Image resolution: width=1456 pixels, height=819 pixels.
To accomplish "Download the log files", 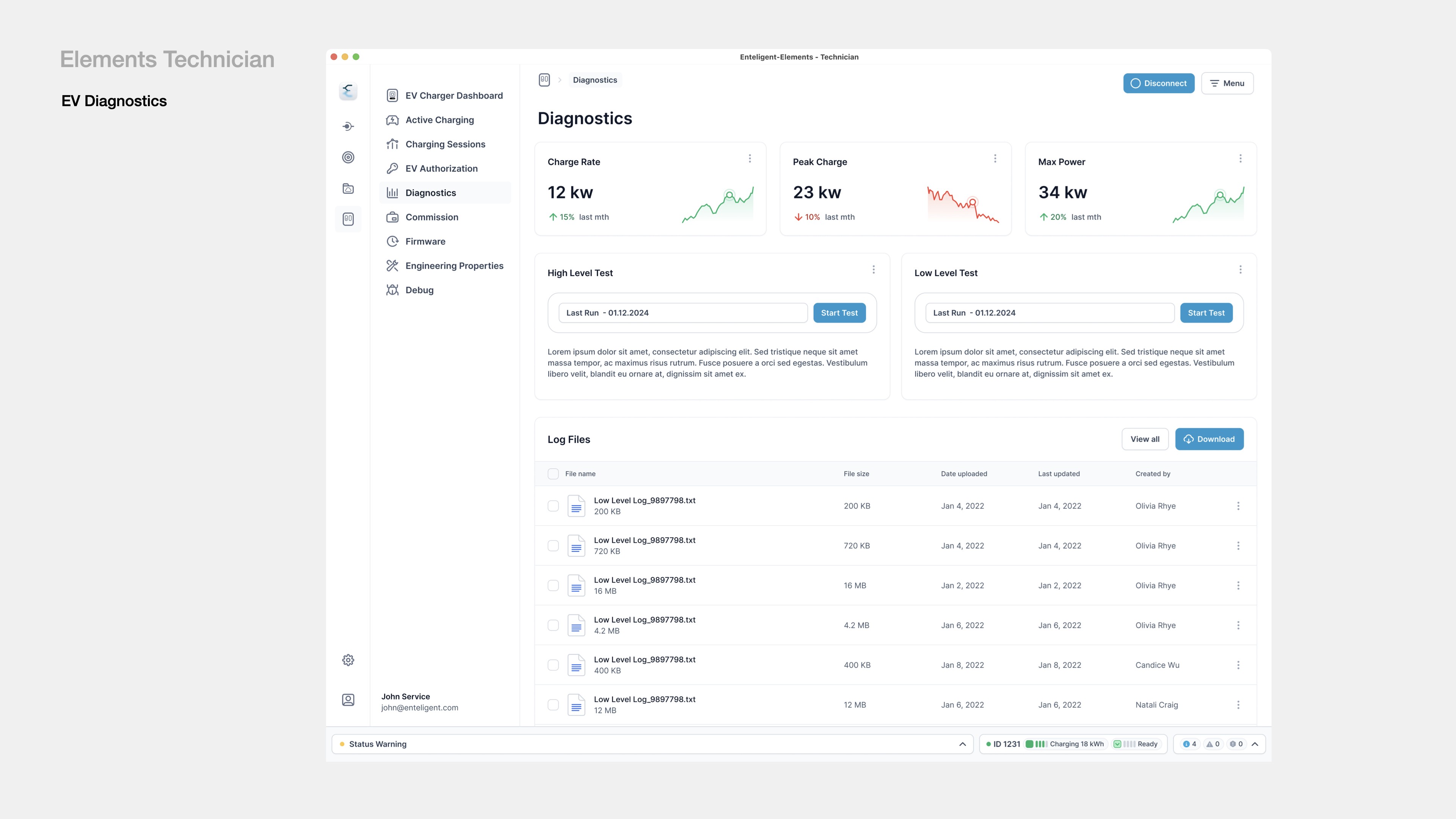I will point(1209,439).
